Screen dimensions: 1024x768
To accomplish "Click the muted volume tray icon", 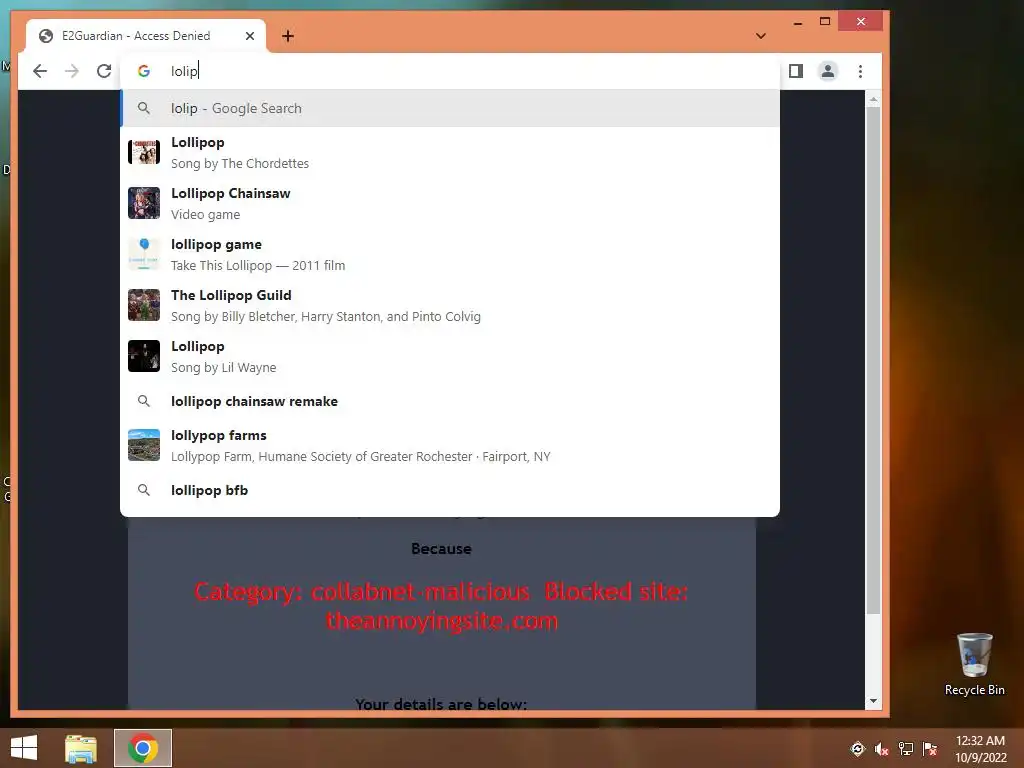I will 882,749.
